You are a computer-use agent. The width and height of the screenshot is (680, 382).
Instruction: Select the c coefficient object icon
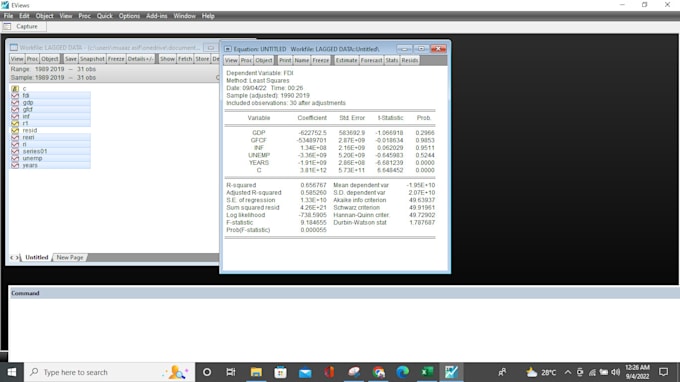click(x=15, y=88)
